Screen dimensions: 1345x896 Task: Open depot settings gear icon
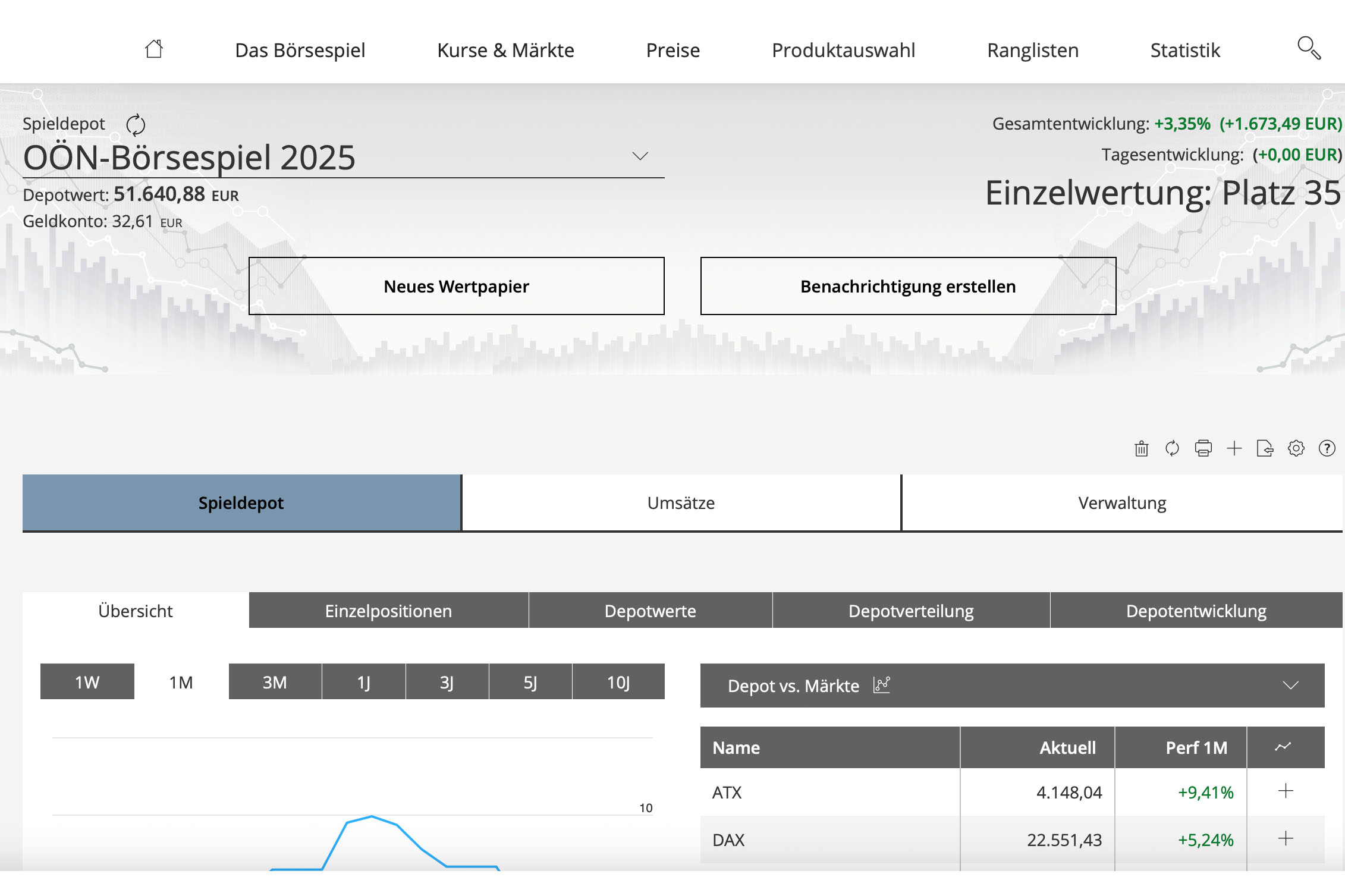tap(1296, 448)
